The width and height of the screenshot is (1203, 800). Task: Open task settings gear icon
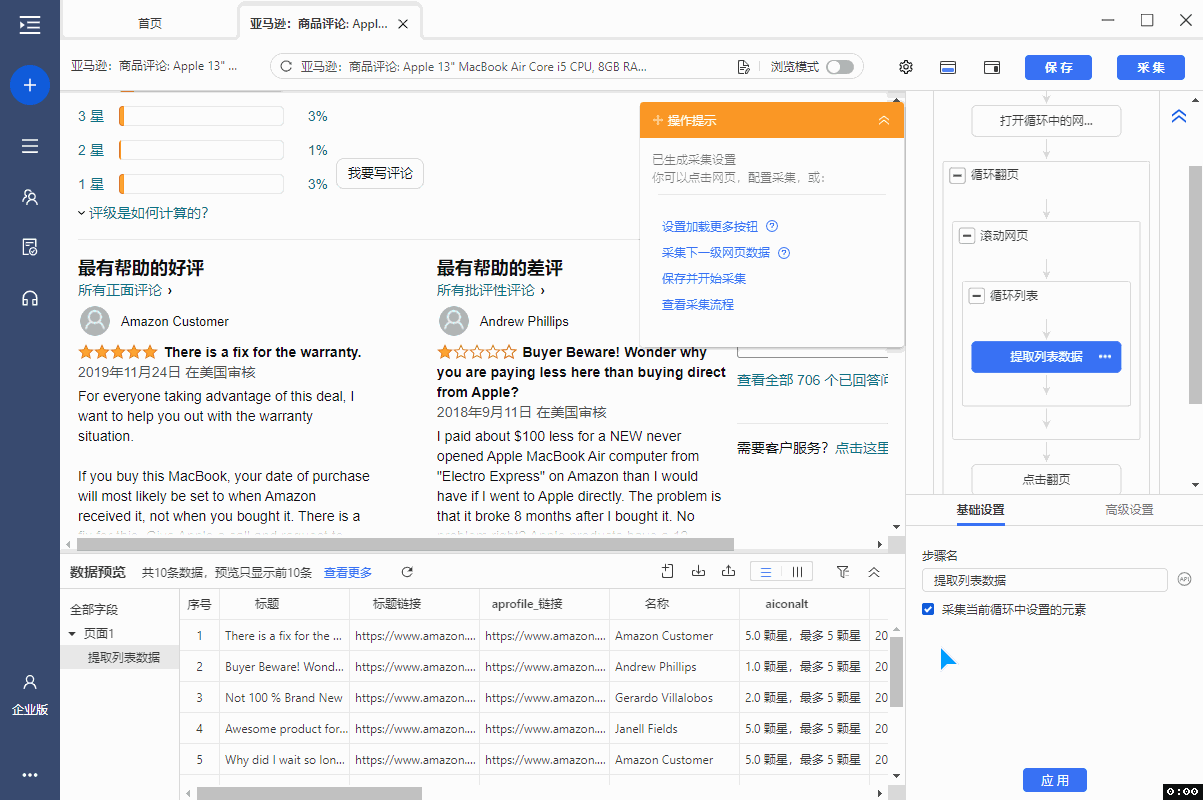click(x=906, y=67)
